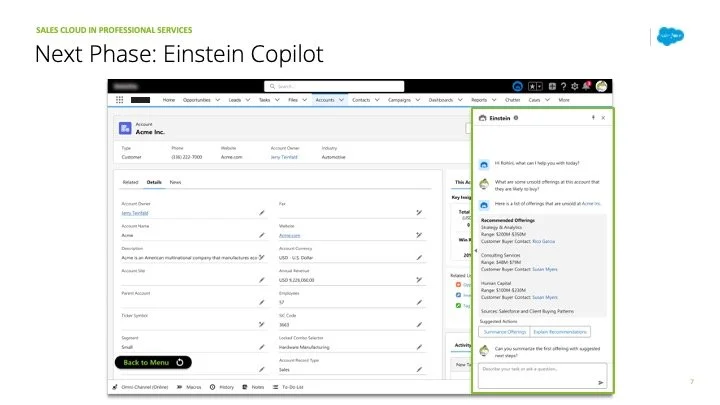Switch to the Related tab

click(x=130, y=182)
